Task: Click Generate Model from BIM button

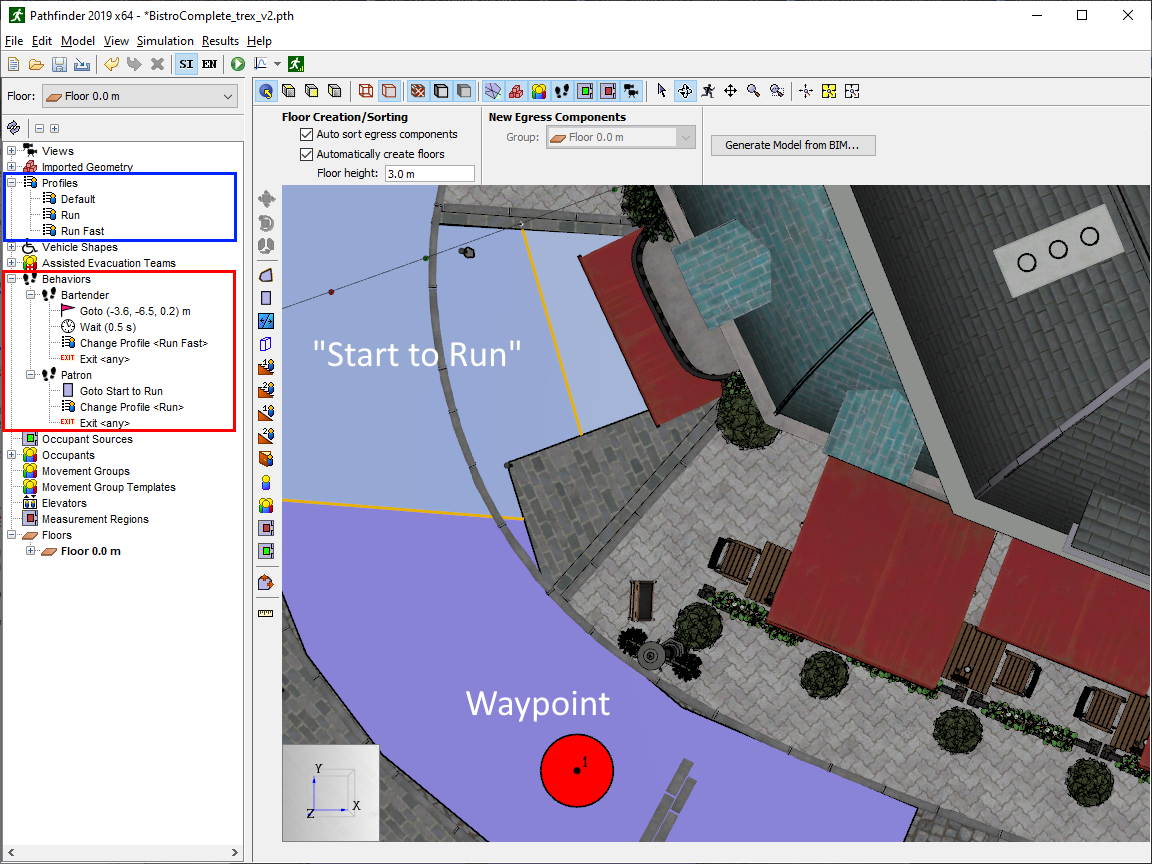Action: [x=792, y=145]
